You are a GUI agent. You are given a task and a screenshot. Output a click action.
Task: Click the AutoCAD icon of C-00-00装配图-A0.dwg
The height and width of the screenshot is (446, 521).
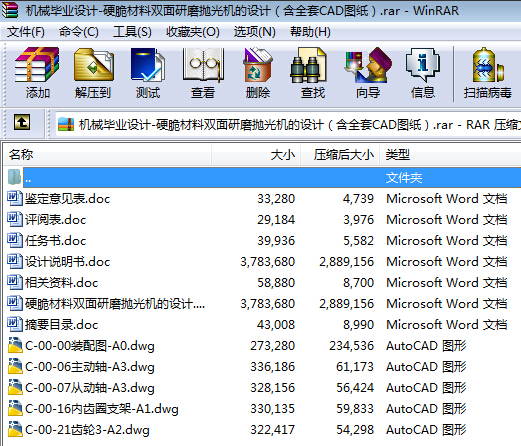15,345
